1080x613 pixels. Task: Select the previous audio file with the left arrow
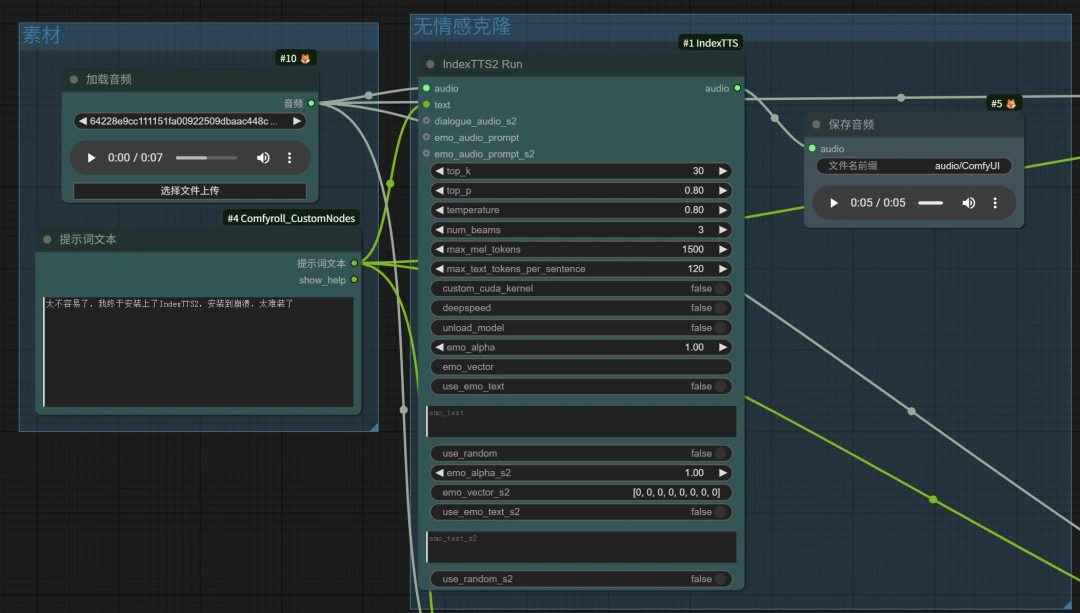(x=83, y=121)
